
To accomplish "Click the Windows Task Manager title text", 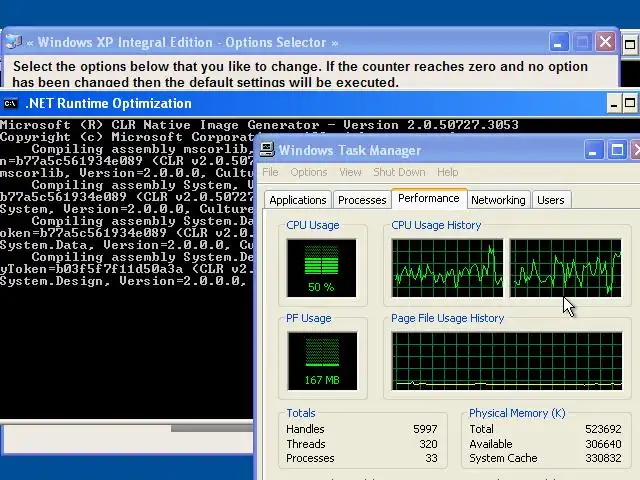I will 350,150.
